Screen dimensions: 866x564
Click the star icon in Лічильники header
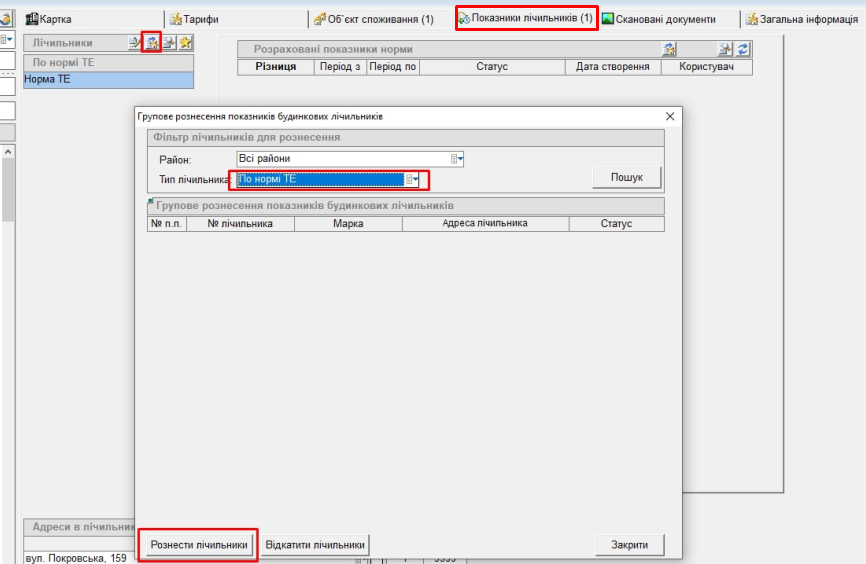pyautogui.click(x=185, y=43)
